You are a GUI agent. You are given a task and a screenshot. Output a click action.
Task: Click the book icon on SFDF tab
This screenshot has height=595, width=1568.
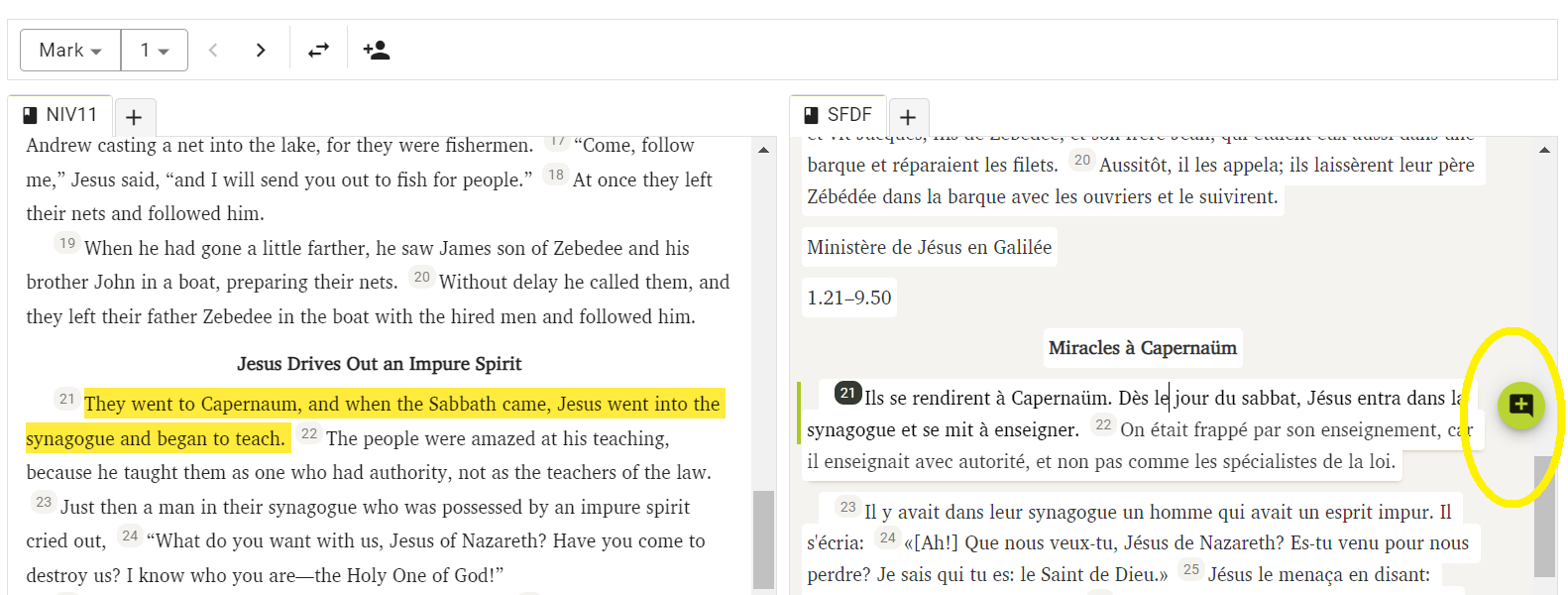click(812, 115)
